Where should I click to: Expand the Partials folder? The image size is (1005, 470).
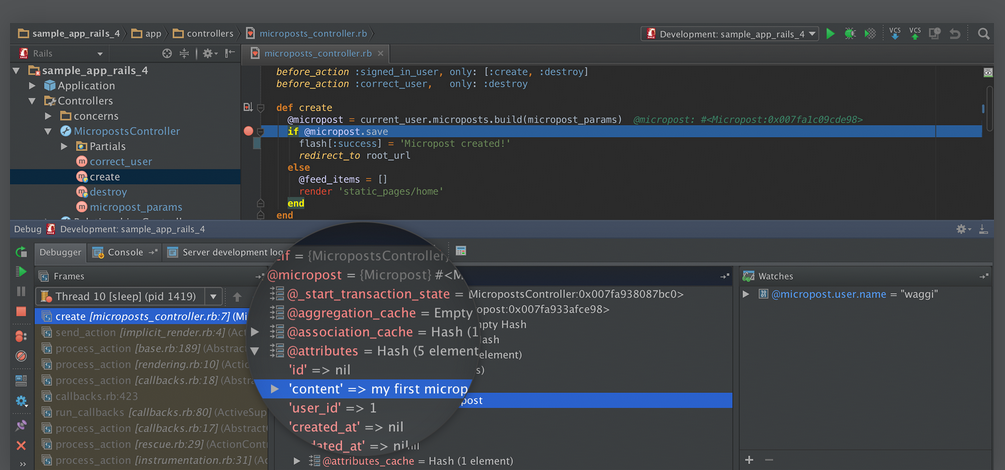click(64, 146)
